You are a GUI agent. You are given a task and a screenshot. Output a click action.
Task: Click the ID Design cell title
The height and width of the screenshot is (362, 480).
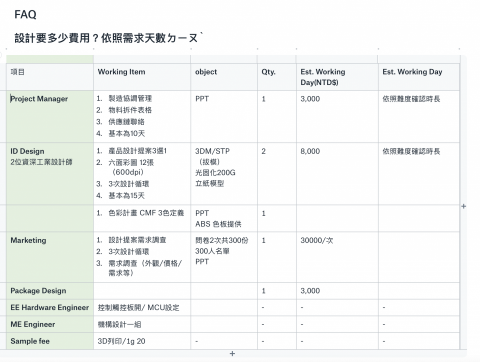point(27,151)
